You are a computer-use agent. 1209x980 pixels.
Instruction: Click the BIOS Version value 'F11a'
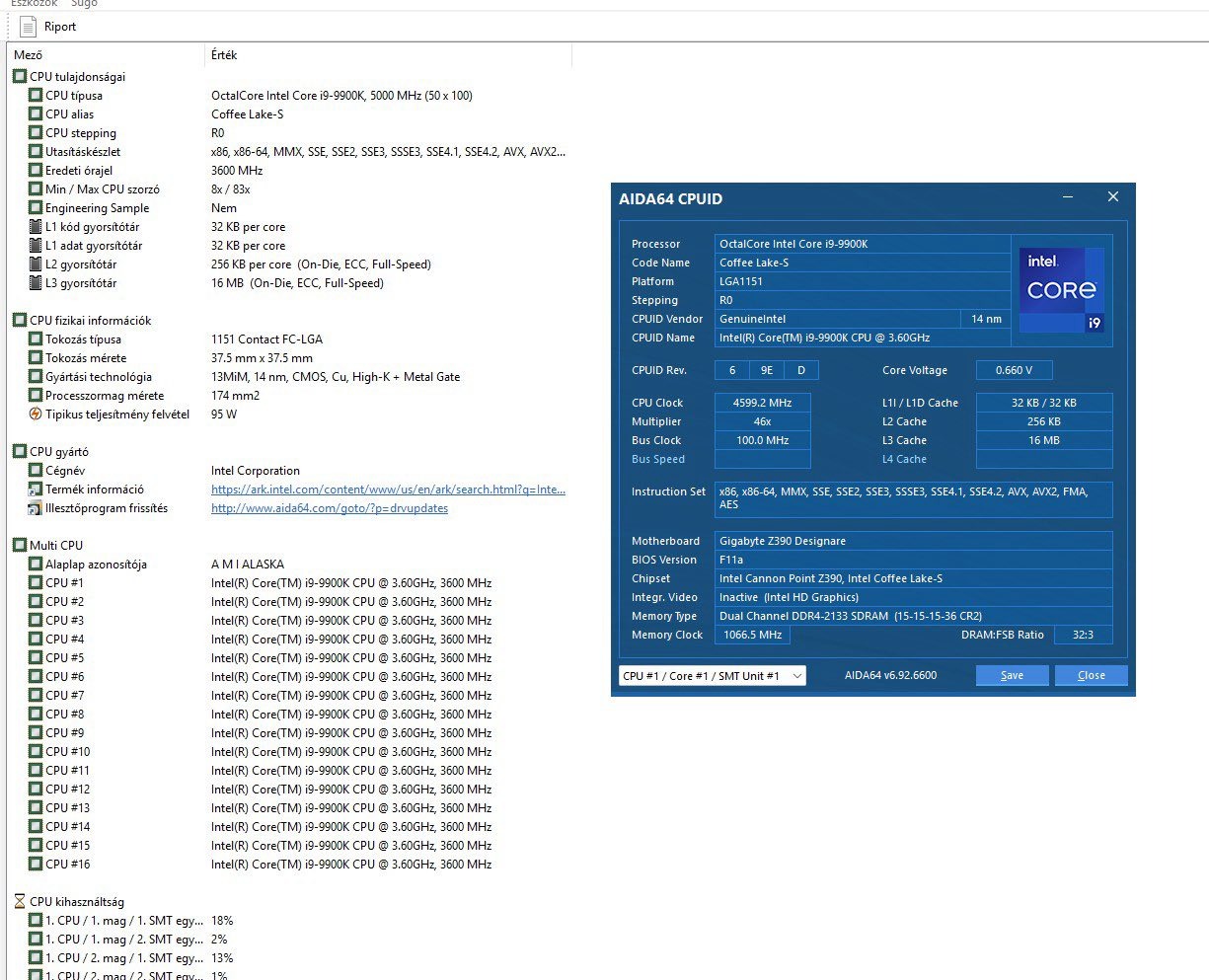(914, 560)
